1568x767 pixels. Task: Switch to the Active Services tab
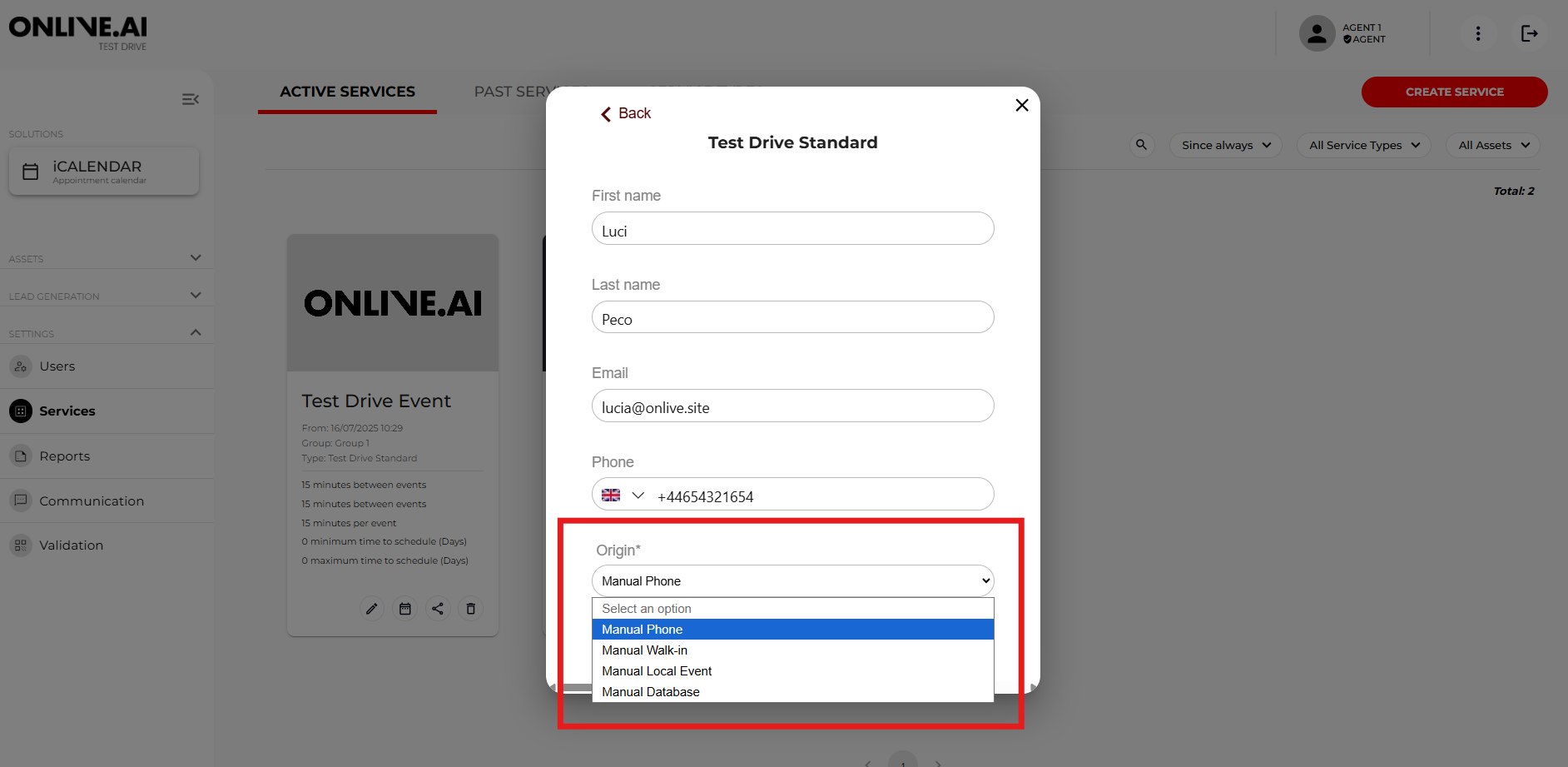(x=347, y=92)
